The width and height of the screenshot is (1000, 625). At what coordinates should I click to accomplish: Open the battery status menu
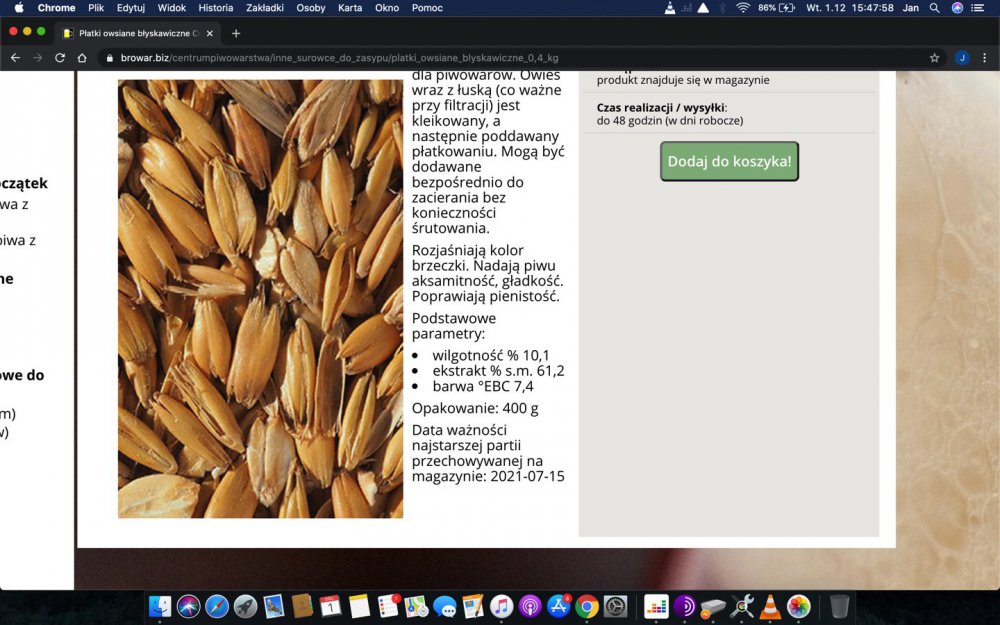(776, 8)
